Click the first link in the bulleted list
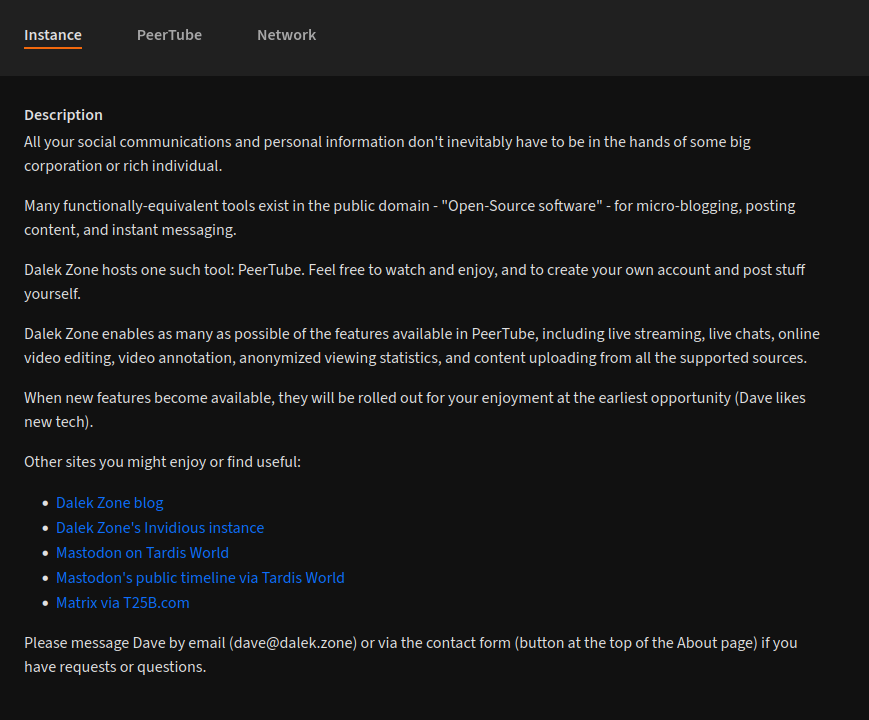The height and width of the screenshot is (720, 869). click(109, 502)
